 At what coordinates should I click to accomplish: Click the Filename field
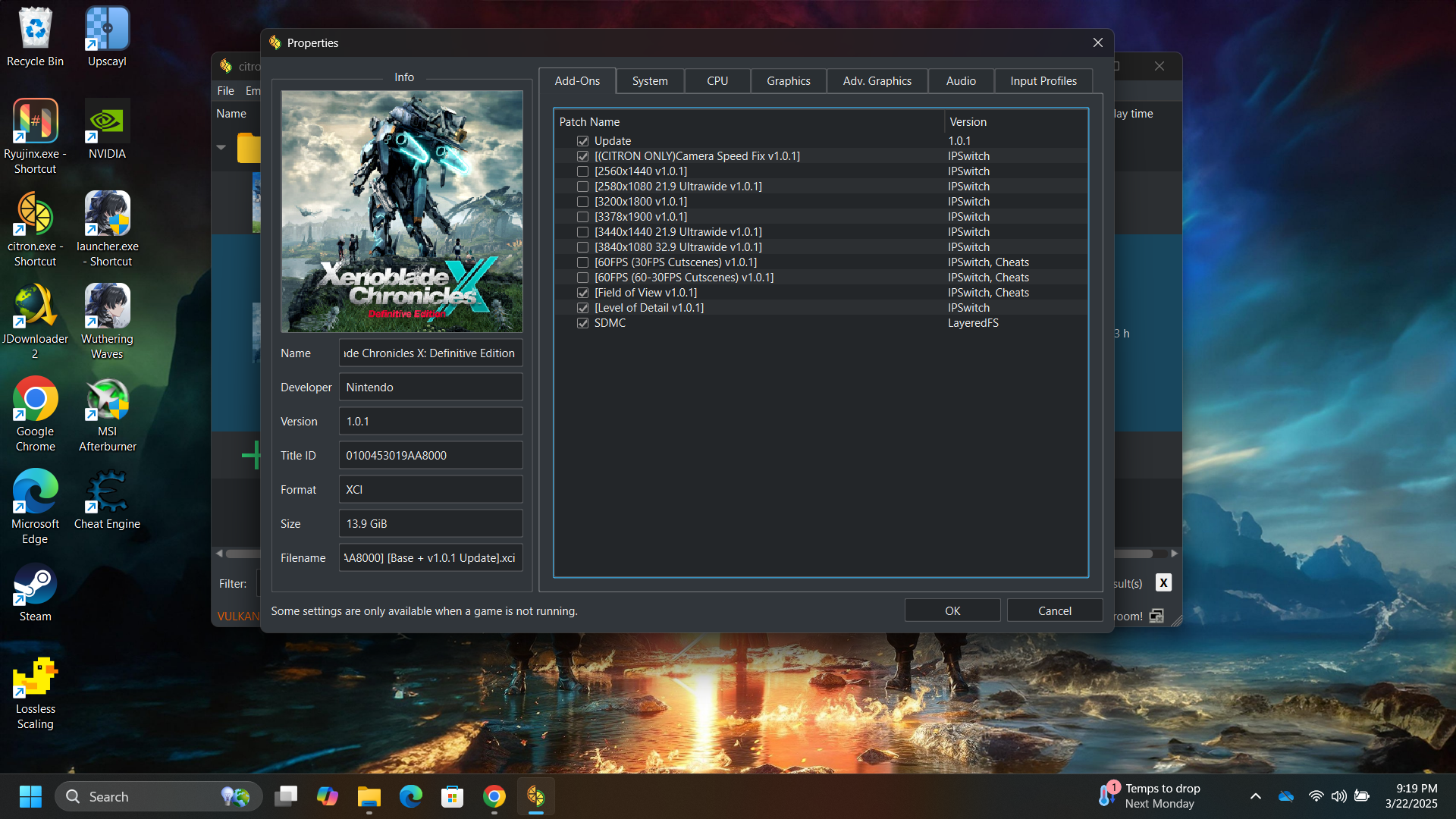(x=431, y=558)
